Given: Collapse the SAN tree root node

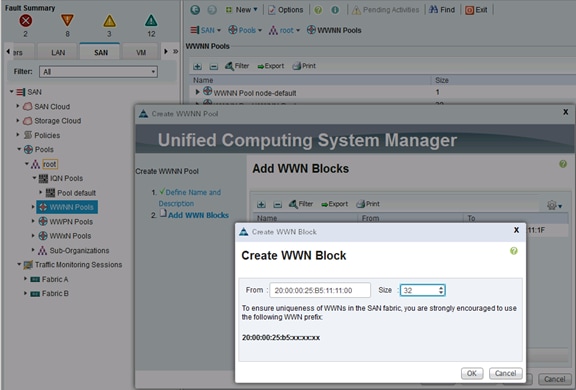Looking at the screenshot, I should [11, 91].
